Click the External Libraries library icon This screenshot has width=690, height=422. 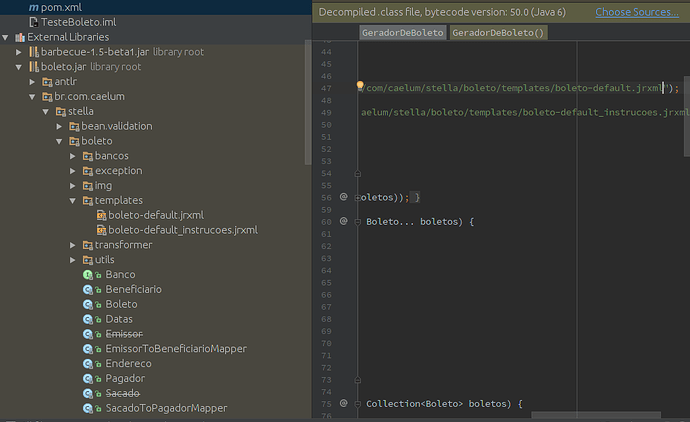point(20,37)
